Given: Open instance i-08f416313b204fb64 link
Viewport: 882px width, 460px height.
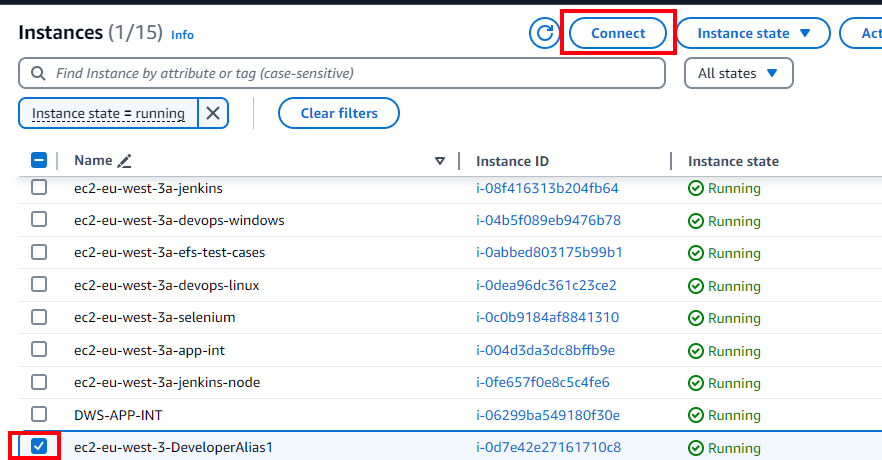Looking at the screenshot, I should [547, 188].
